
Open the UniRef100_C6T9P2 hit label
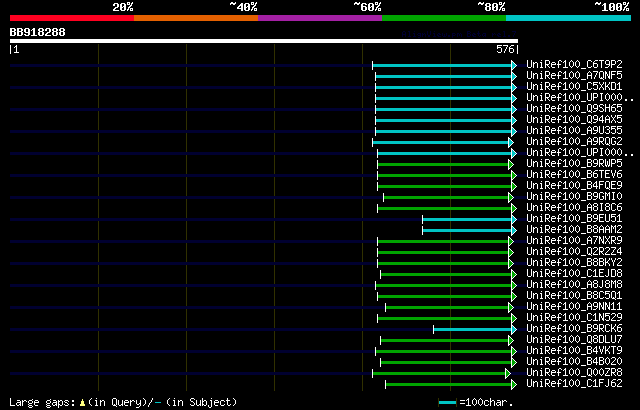574,64
